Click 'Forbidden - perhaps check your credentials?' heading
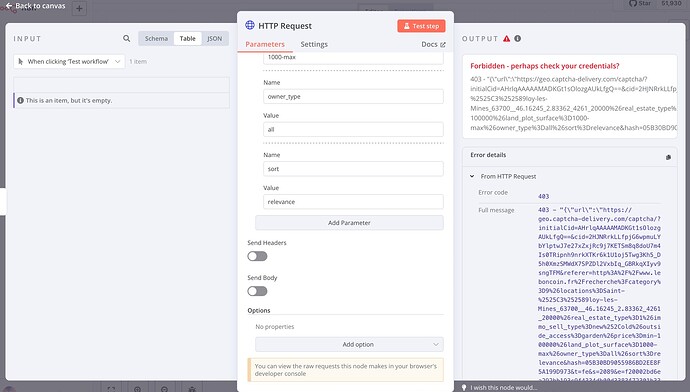 click(x=545, y=66)
